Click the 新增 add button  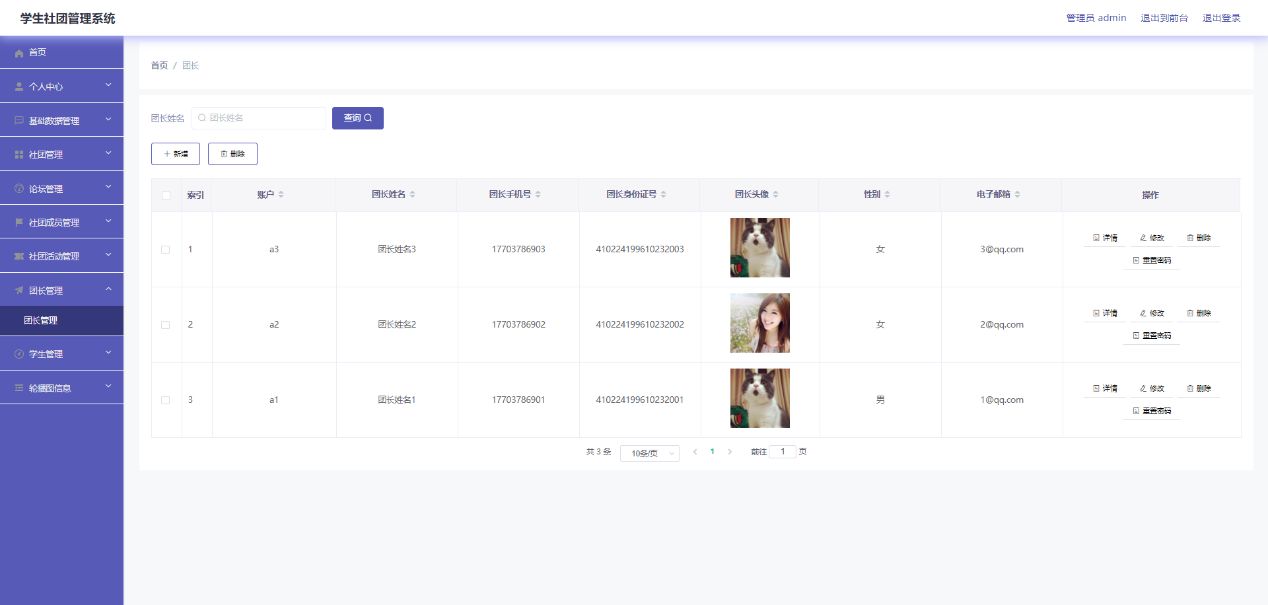pos(175,154)
